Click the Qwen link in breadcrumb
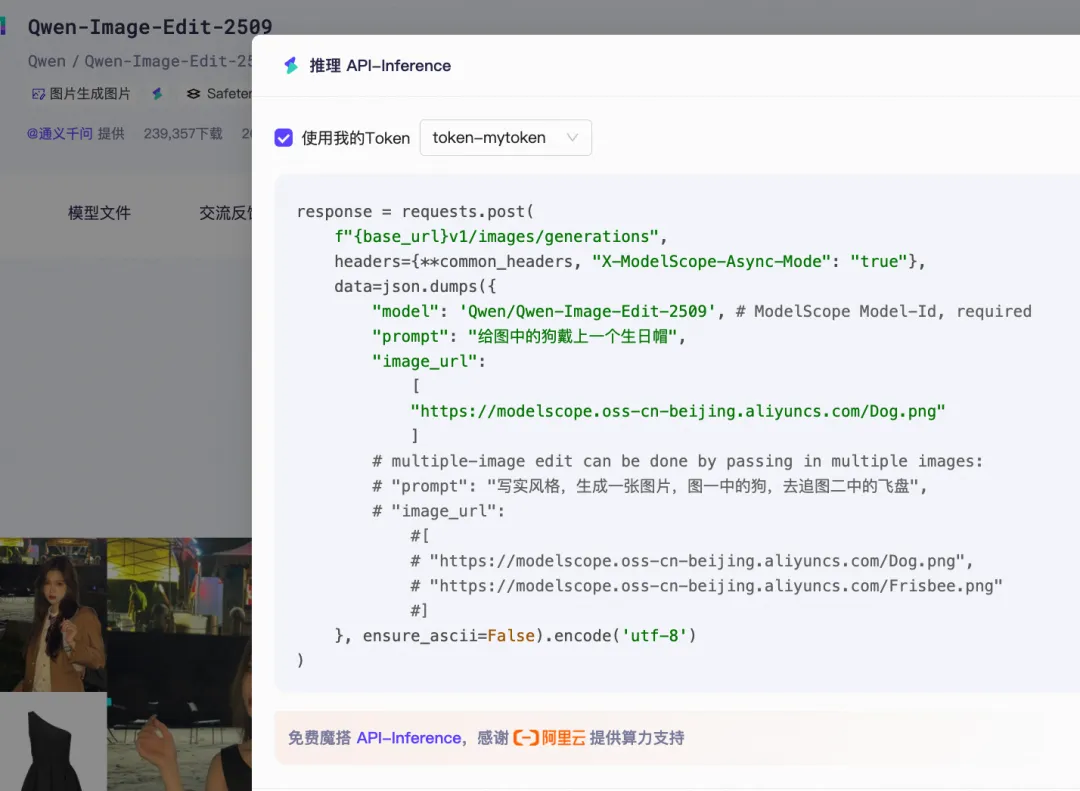 click(x=46, y=61)
